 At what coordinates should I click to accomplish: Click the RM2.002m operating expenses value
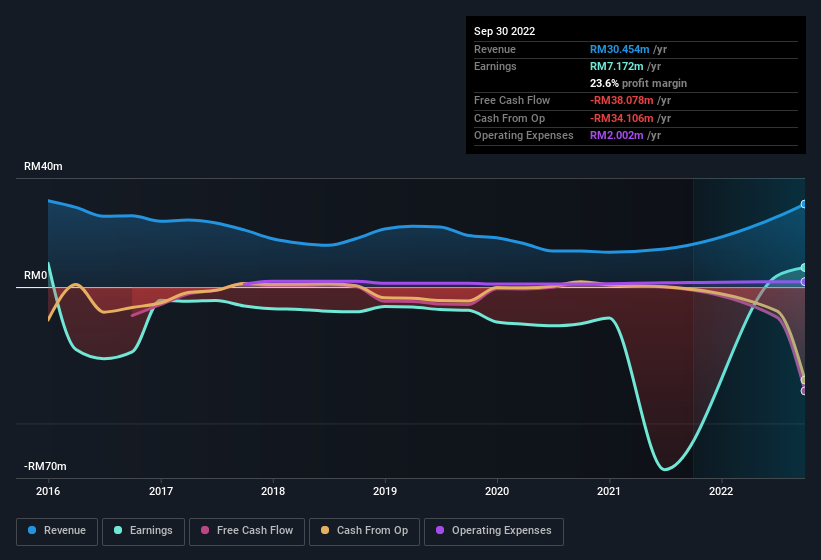[616, 136]
